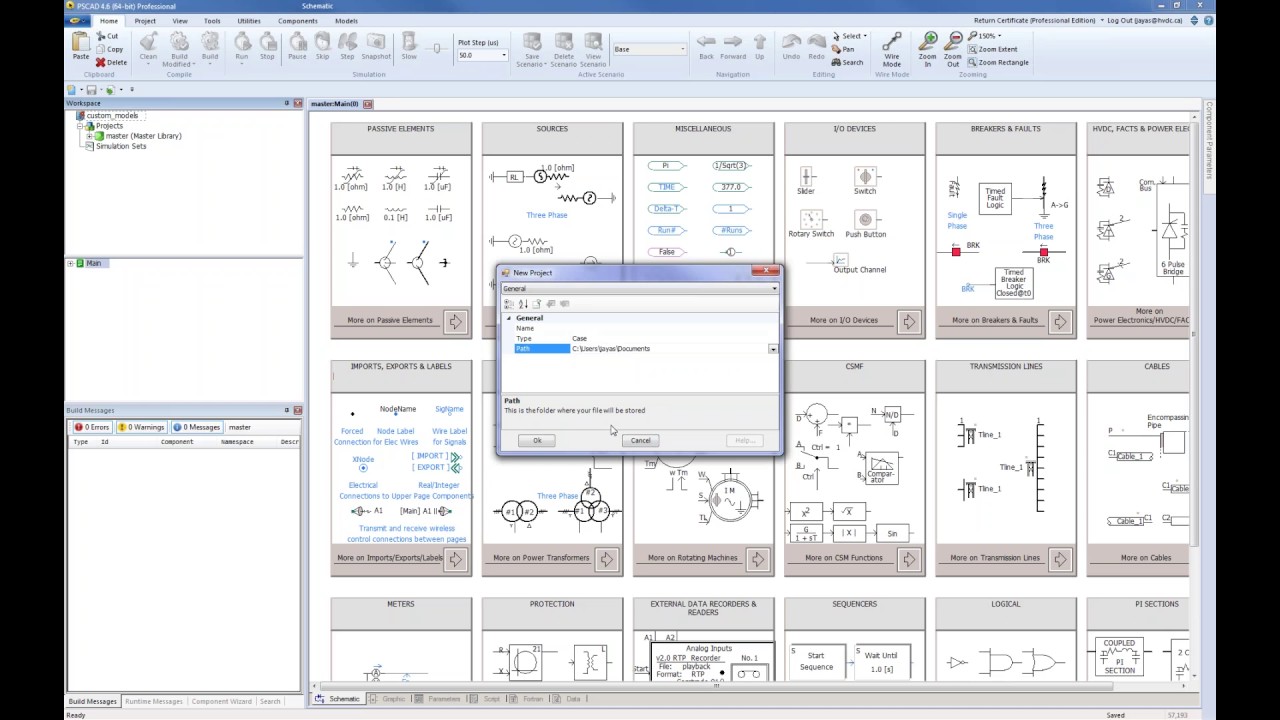Image resolution: width=1280 pixels, height=720 pixels.
Task: Open the Project ribbon tab
Action: [x=145, y=20]
